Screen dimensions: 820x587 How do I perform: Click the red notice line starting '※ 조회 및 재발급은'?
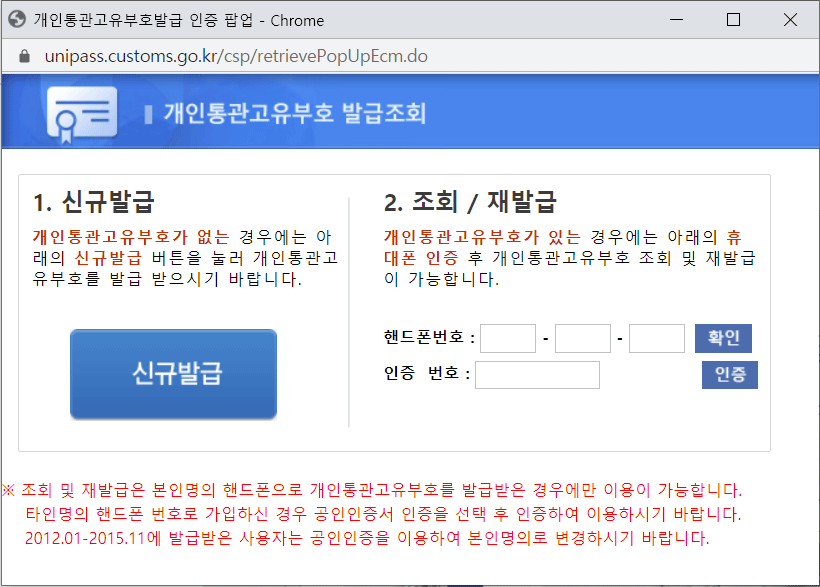tap(372, 490)
